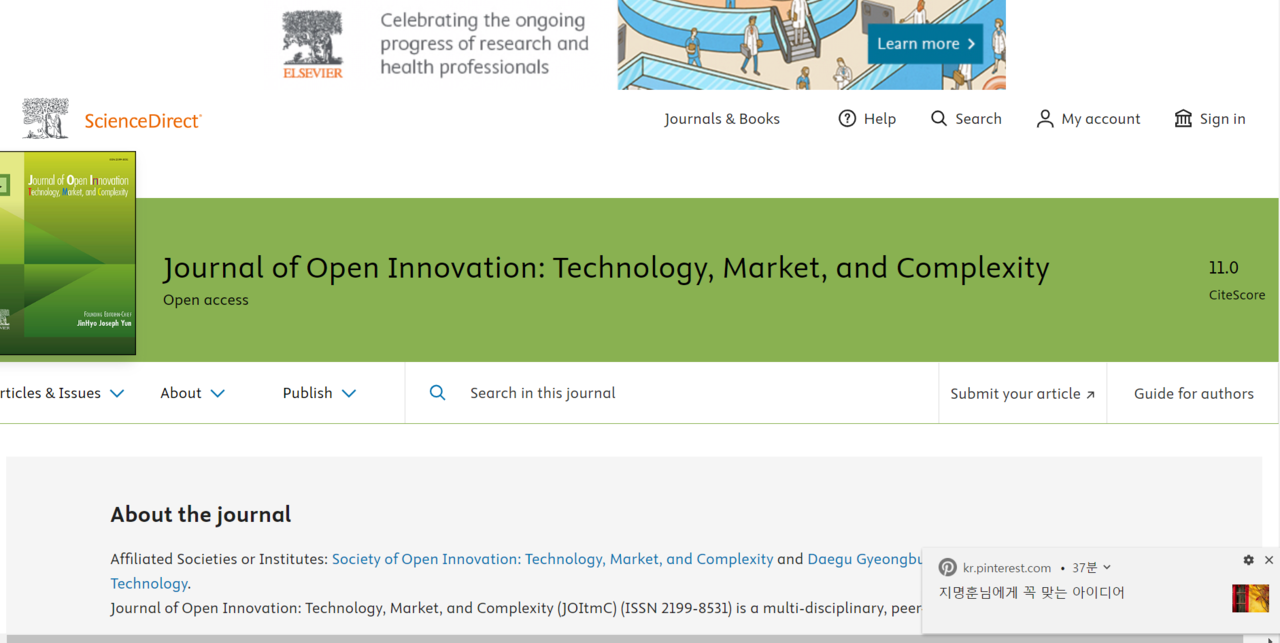Close the Pinterest notification popup

coord(1269,560)
